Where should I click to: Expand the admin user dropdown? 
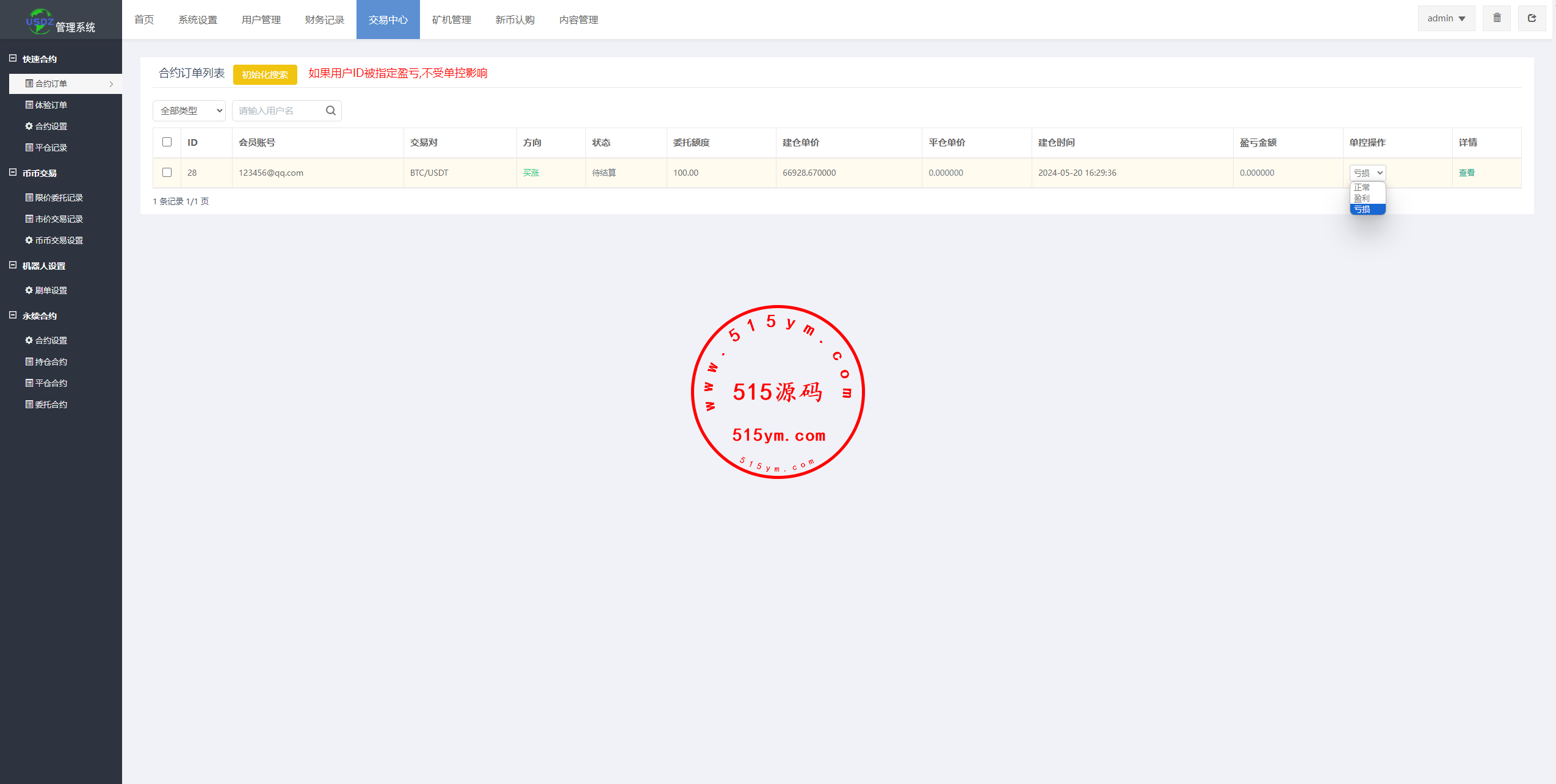pos(1446,18)
